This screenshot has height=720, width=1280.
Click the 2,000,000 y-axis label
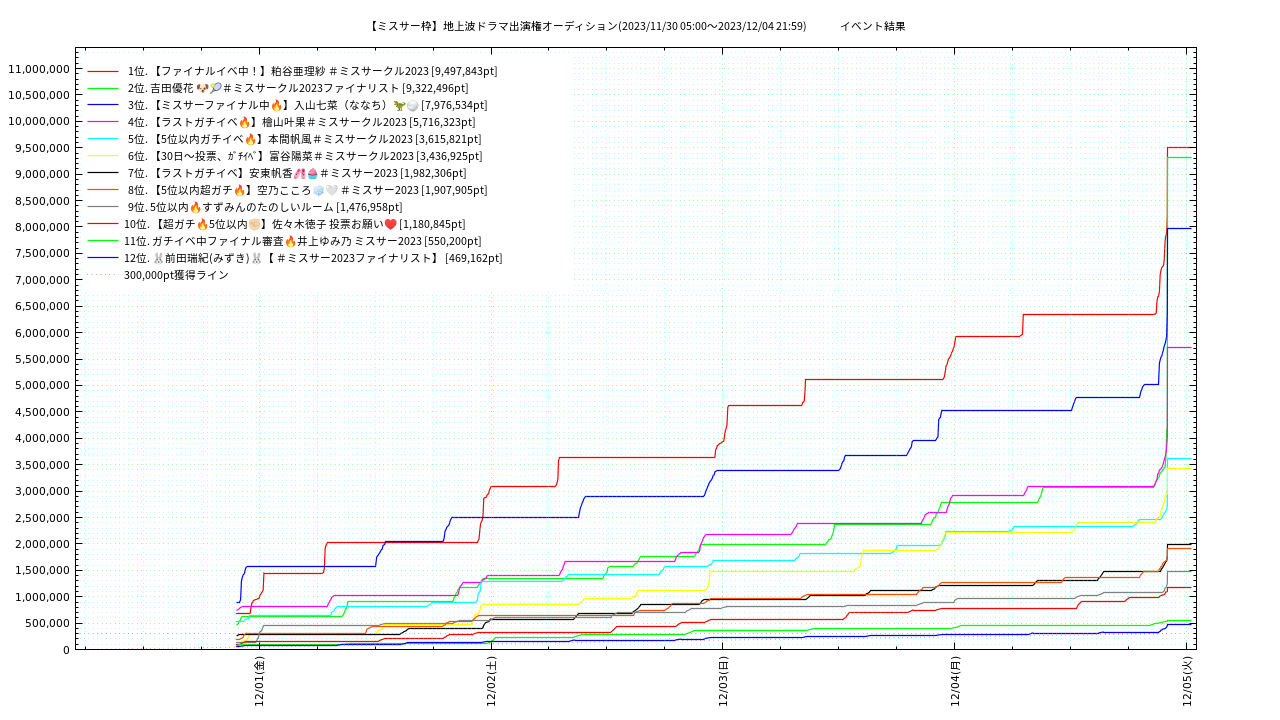41,544
